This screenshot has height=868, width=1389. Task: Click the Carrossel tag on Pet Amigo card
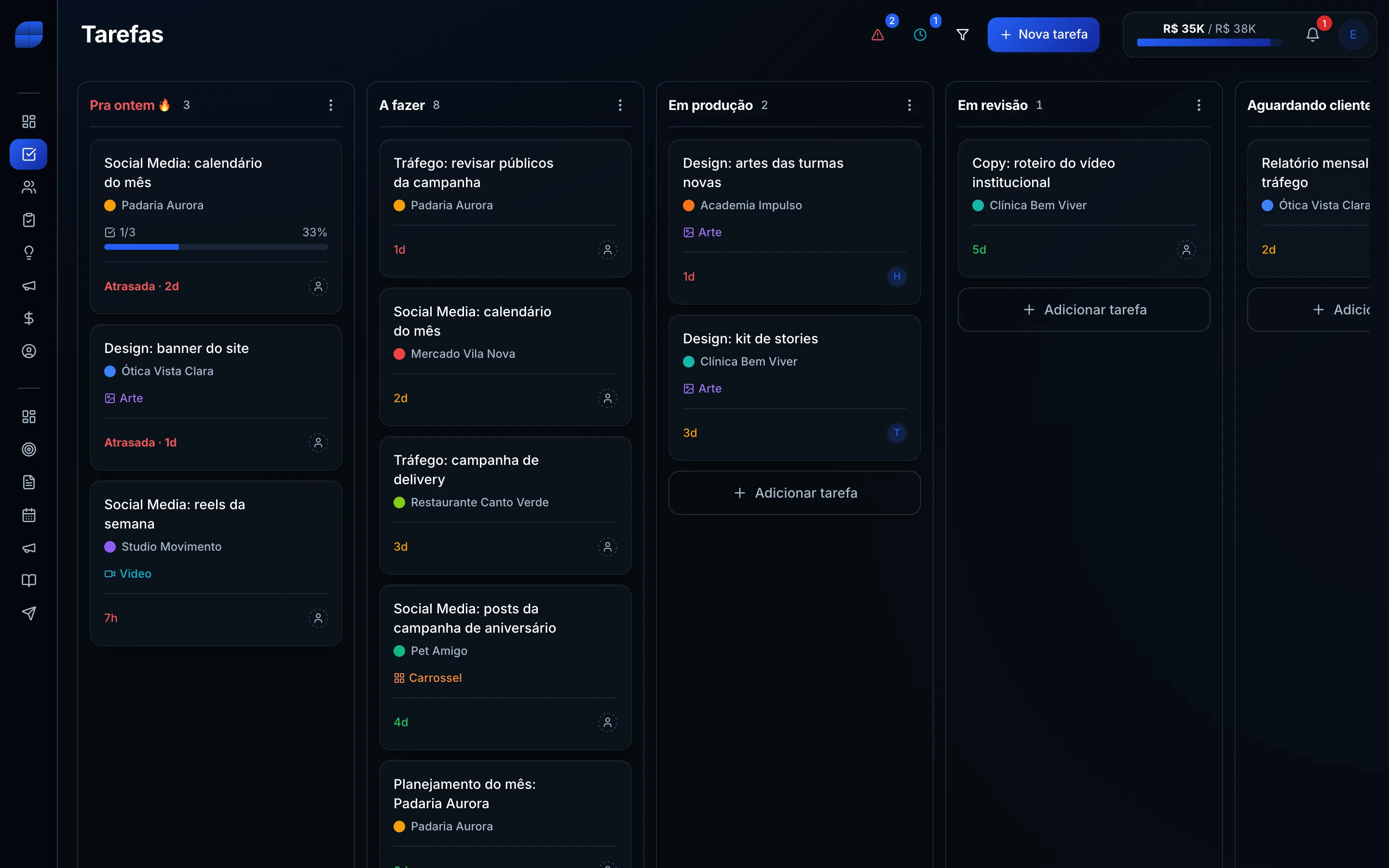coord(428,678)
